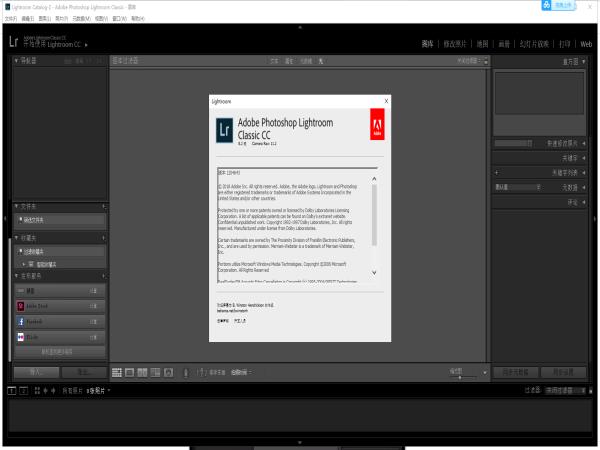The width and height of the screenshot is (600, 450).
Task: Click the Lr identity plate logo top-left
Action: point(13,41)
